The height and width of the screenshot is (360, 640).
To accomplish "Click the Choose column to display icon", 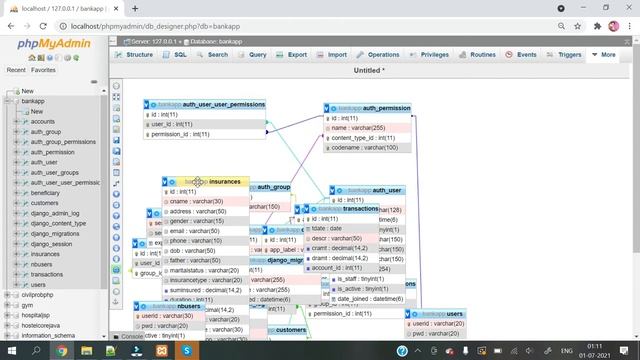I will coord(116,194).
